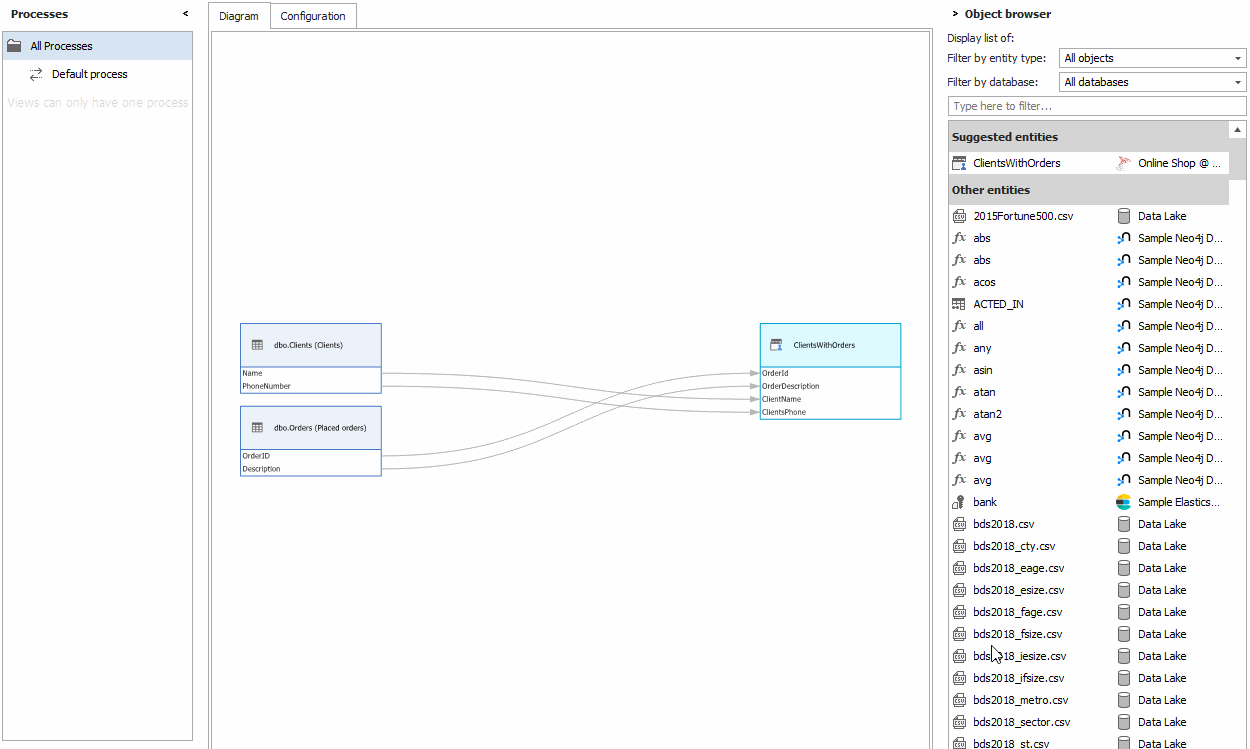Click the table grid icon beside ACTED_IN

pos(959,304)
